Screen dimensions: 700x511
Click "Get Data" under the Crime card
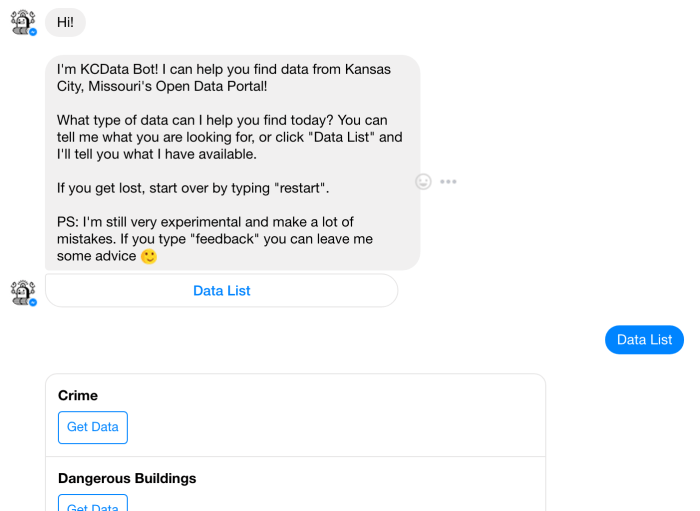tap(92, 427)
